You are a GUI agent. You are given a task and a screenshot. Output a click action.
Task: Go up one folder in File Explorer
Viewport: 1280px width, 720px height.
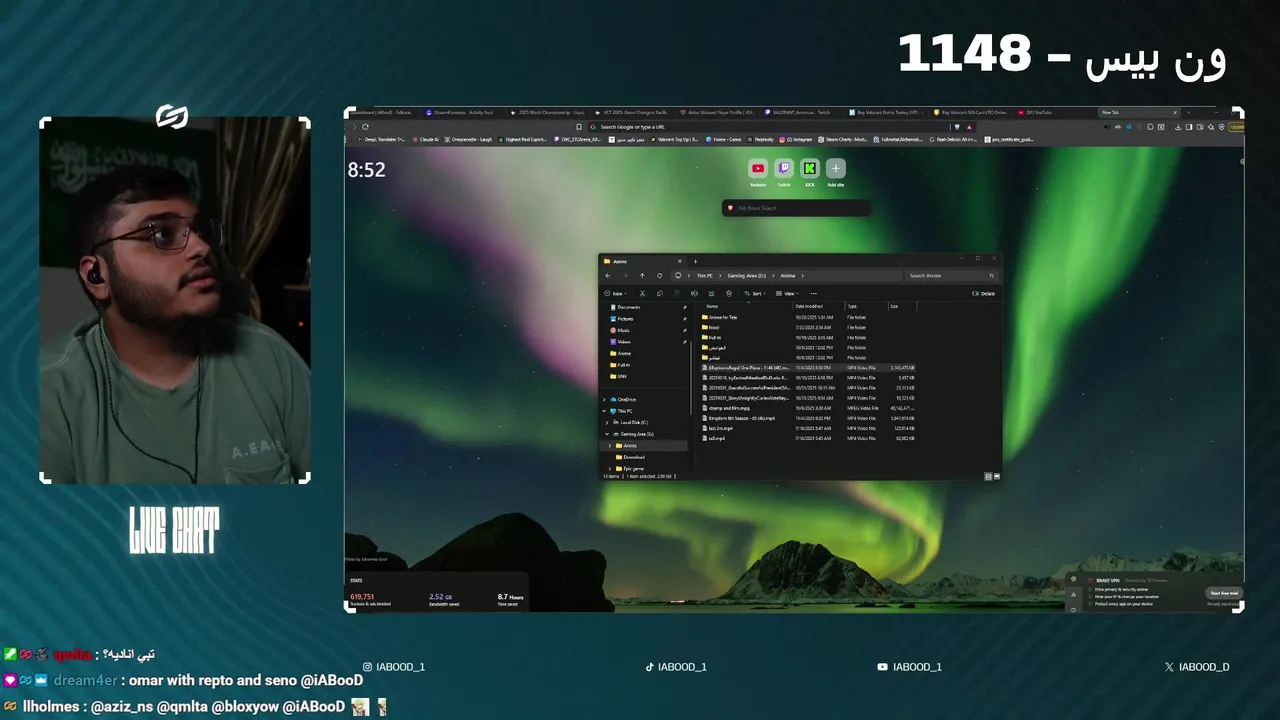(642, 275)
